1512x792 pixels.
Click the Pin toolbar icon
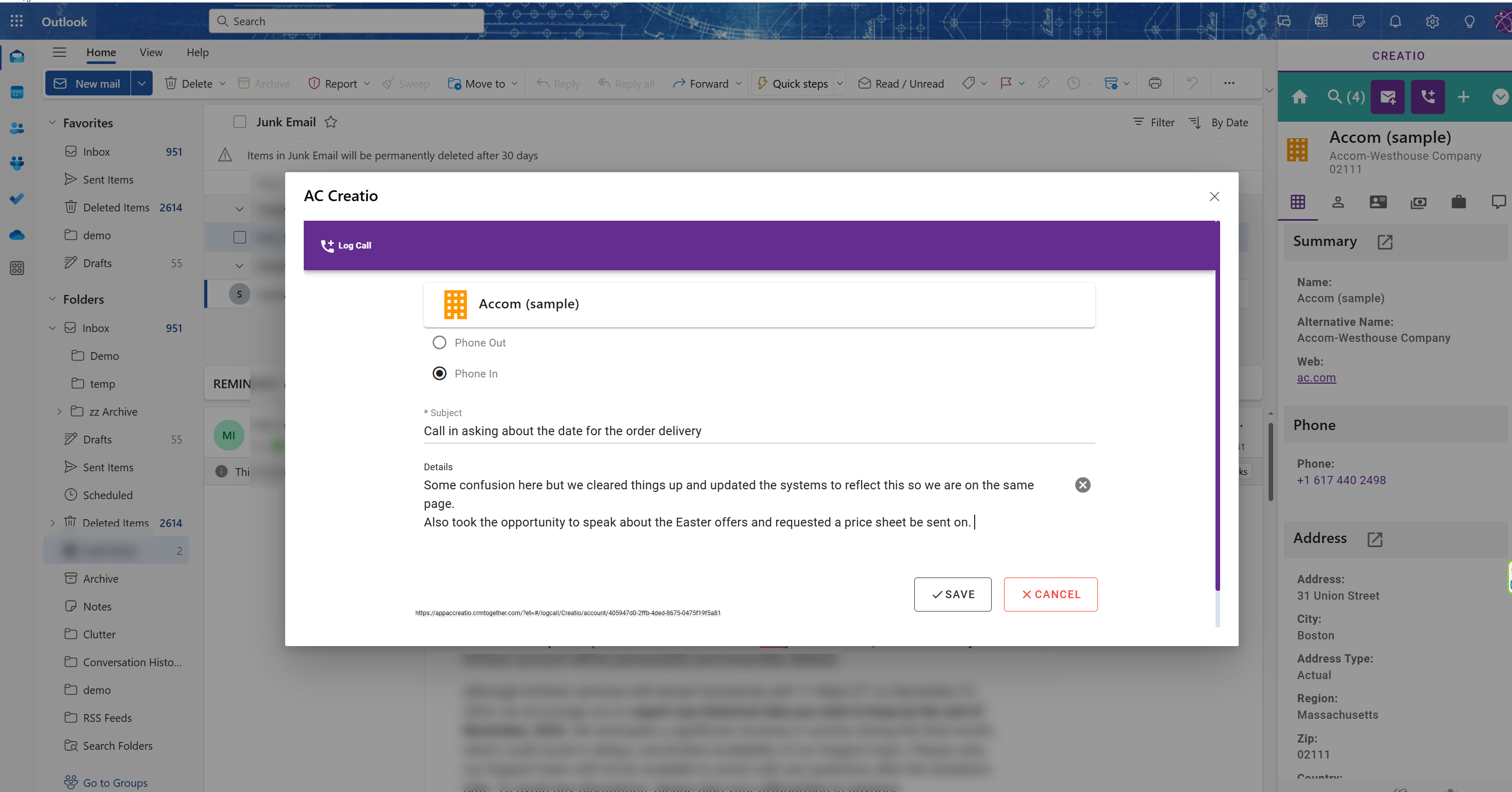[1043, 84]
